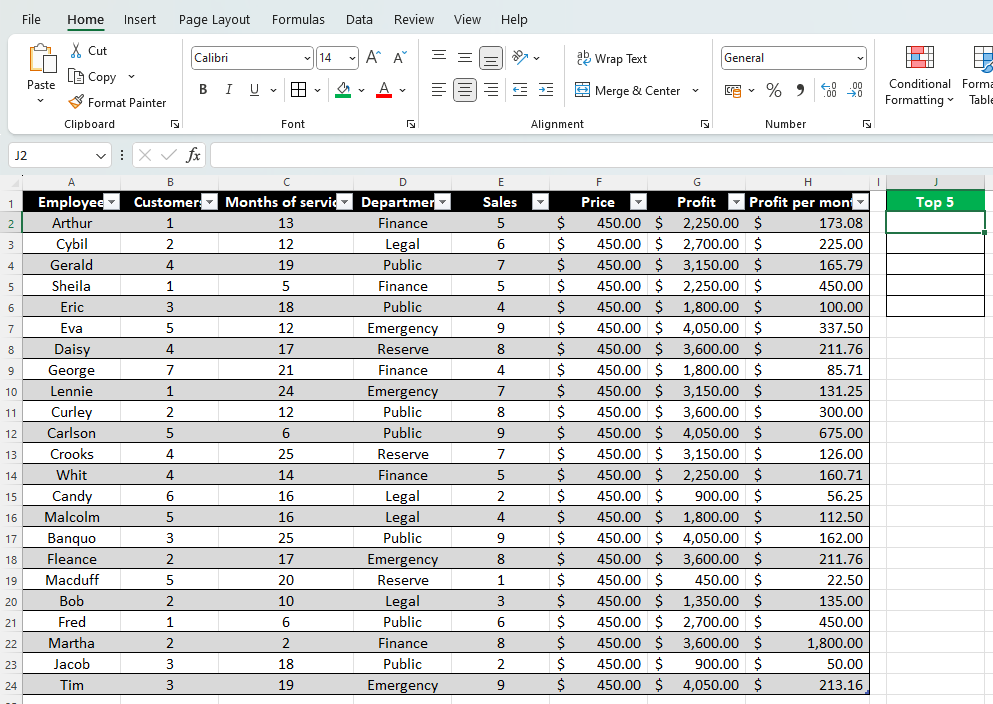The height and width of the screenshot is (704, 993).
Task: Toggle italic formatting
Action: [228, 89]
